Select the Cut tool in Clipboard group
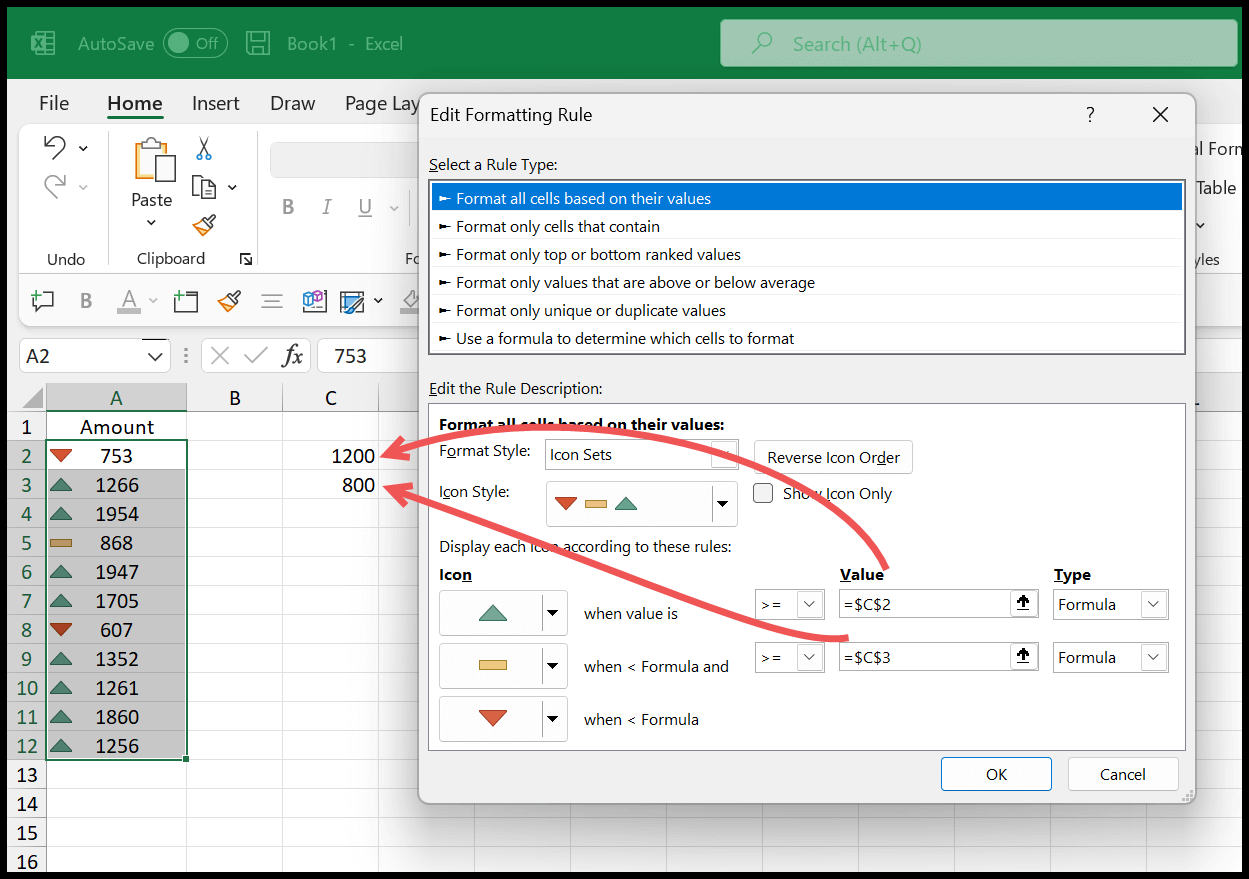The height and width of the screenshot is (879, 1249). point(203,147)
